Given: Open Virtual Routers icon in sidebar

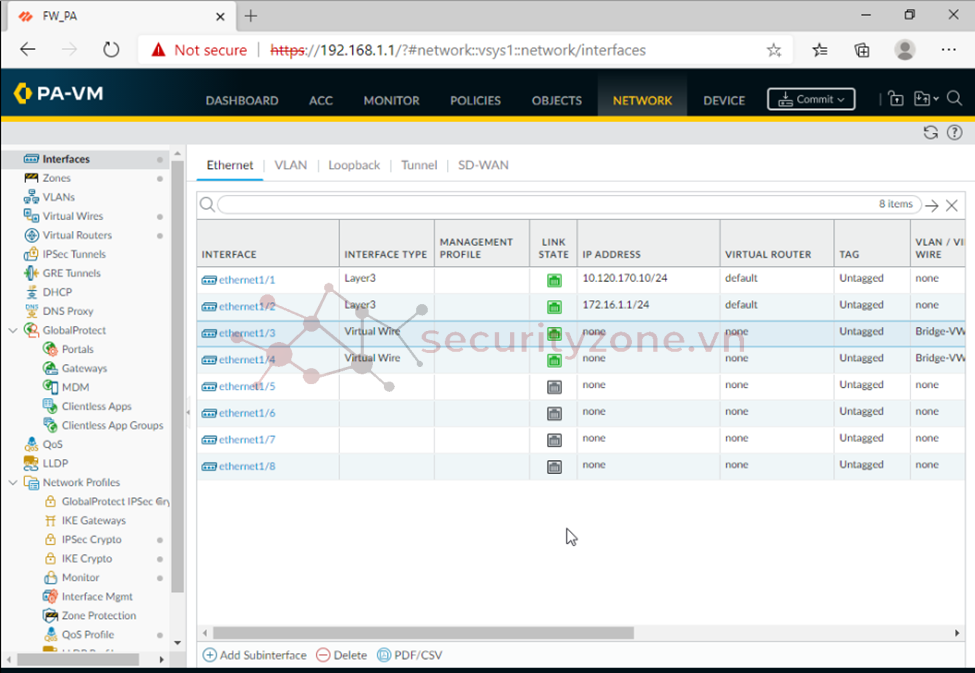Looking at the screenshot, I should 31,235.
